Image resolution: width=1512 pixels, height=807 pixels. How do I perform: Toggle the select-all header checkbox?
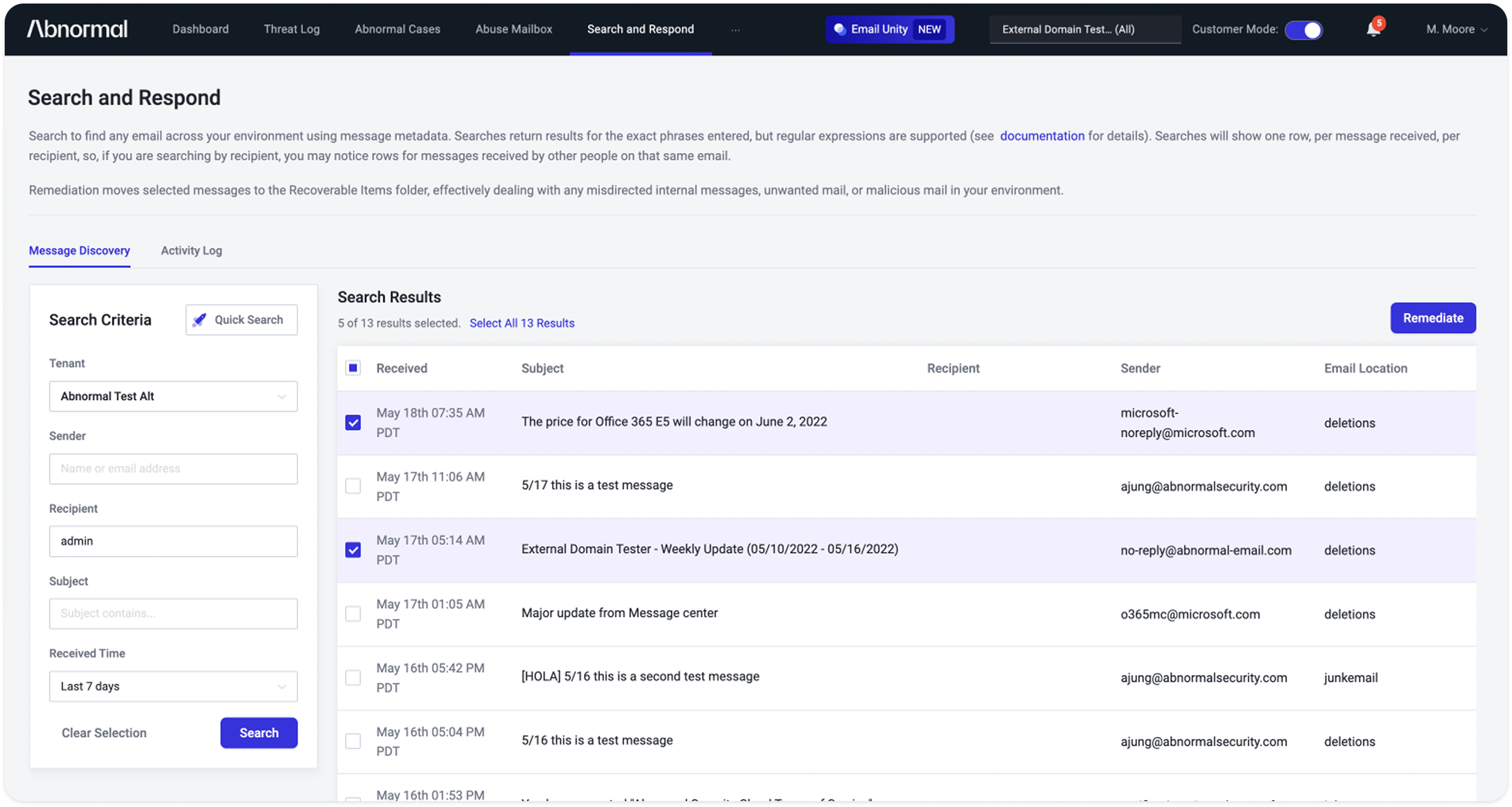(353, 368)
